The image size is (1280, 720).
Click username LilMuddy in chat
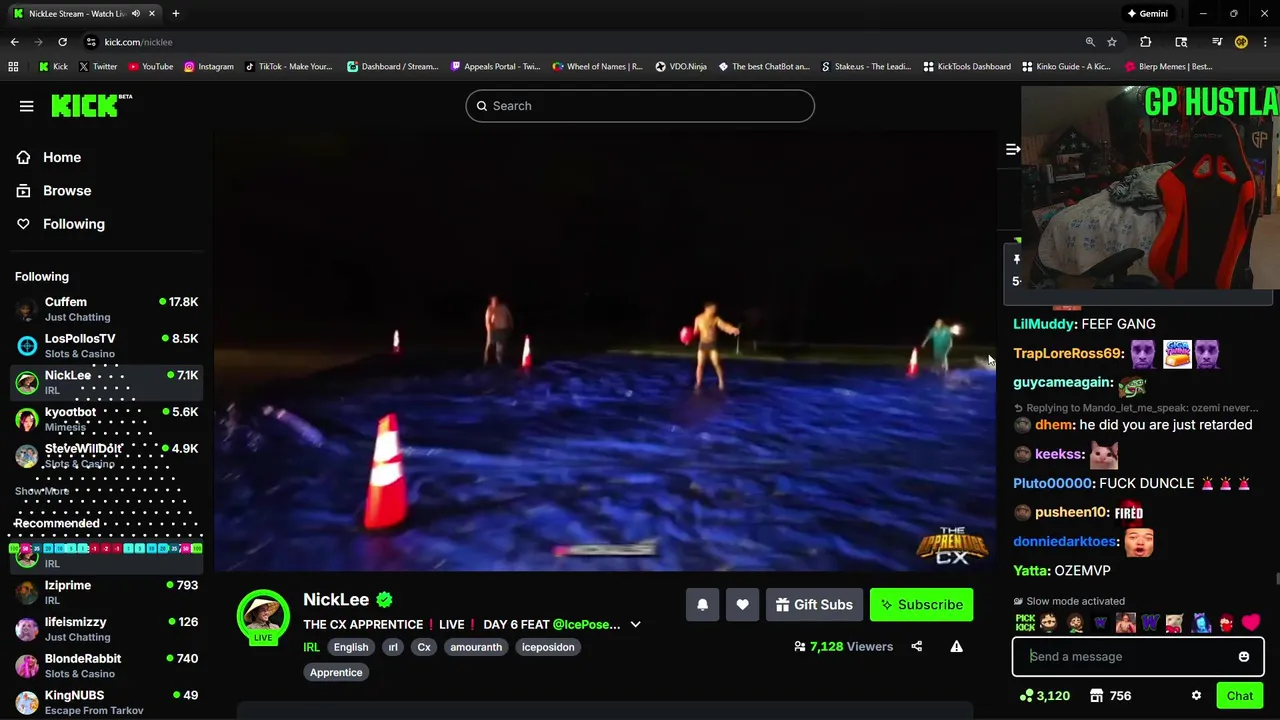point(1045,324)
